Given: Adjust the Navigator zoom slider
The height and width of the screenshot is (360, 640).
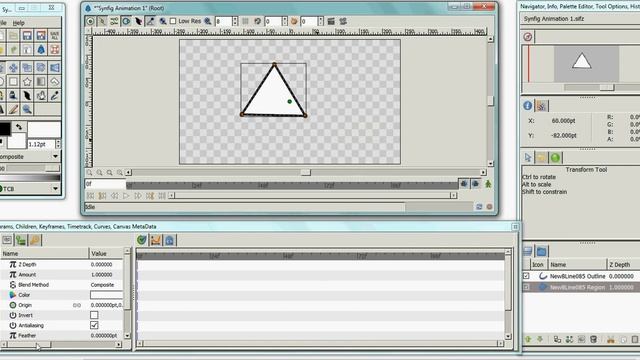Looking at the screenshot, I should point(607,88).
